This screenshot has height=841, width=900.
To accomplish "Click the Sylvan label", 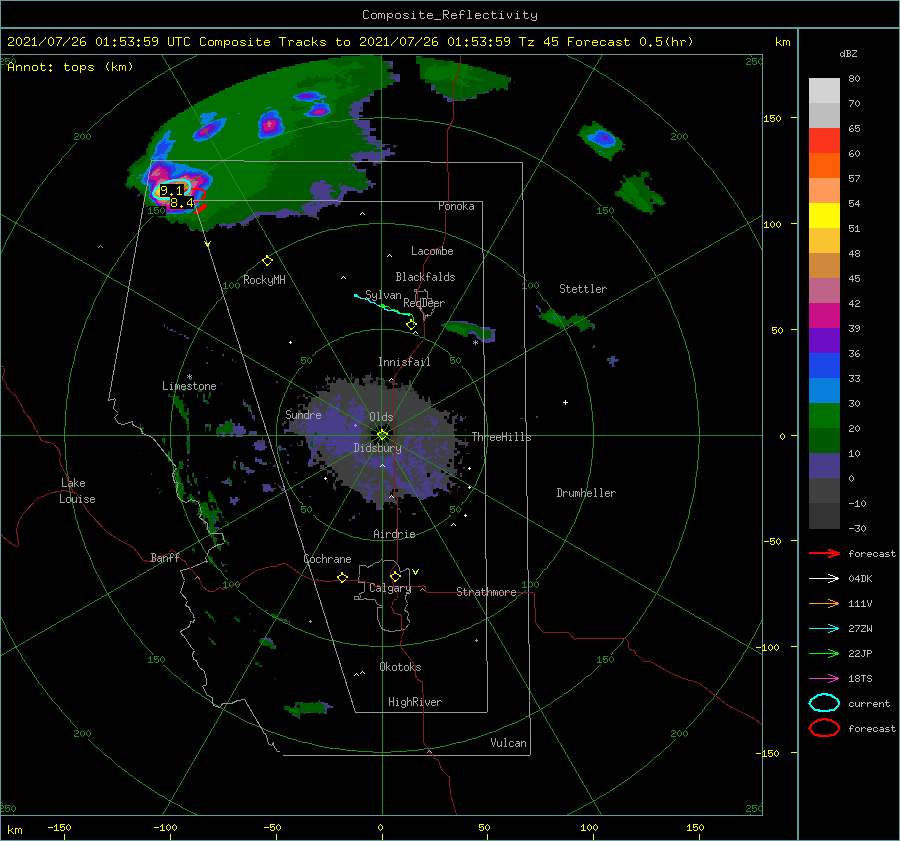I will (x=383, y=295).
